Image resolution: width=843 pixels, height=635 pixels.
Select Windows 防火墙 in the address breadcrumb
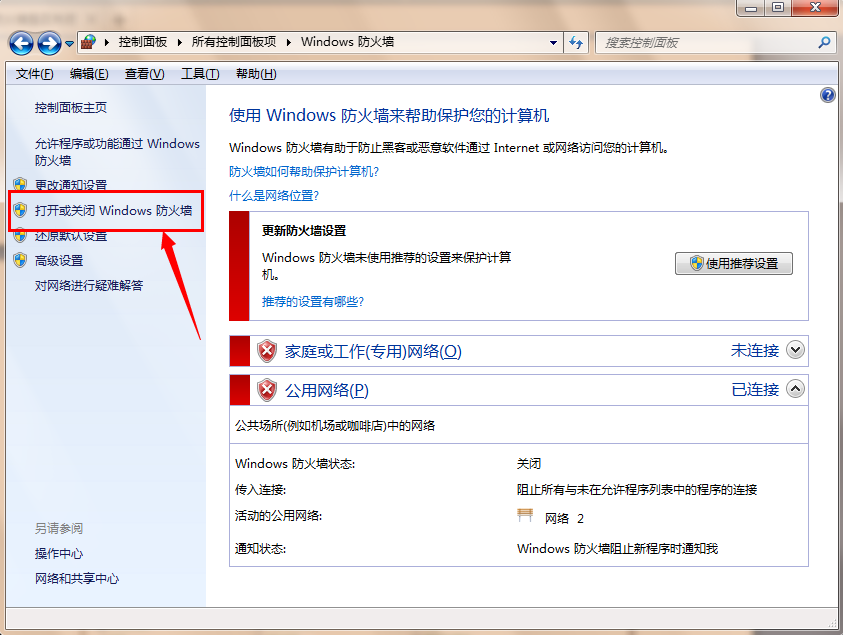tap(347, 42)
